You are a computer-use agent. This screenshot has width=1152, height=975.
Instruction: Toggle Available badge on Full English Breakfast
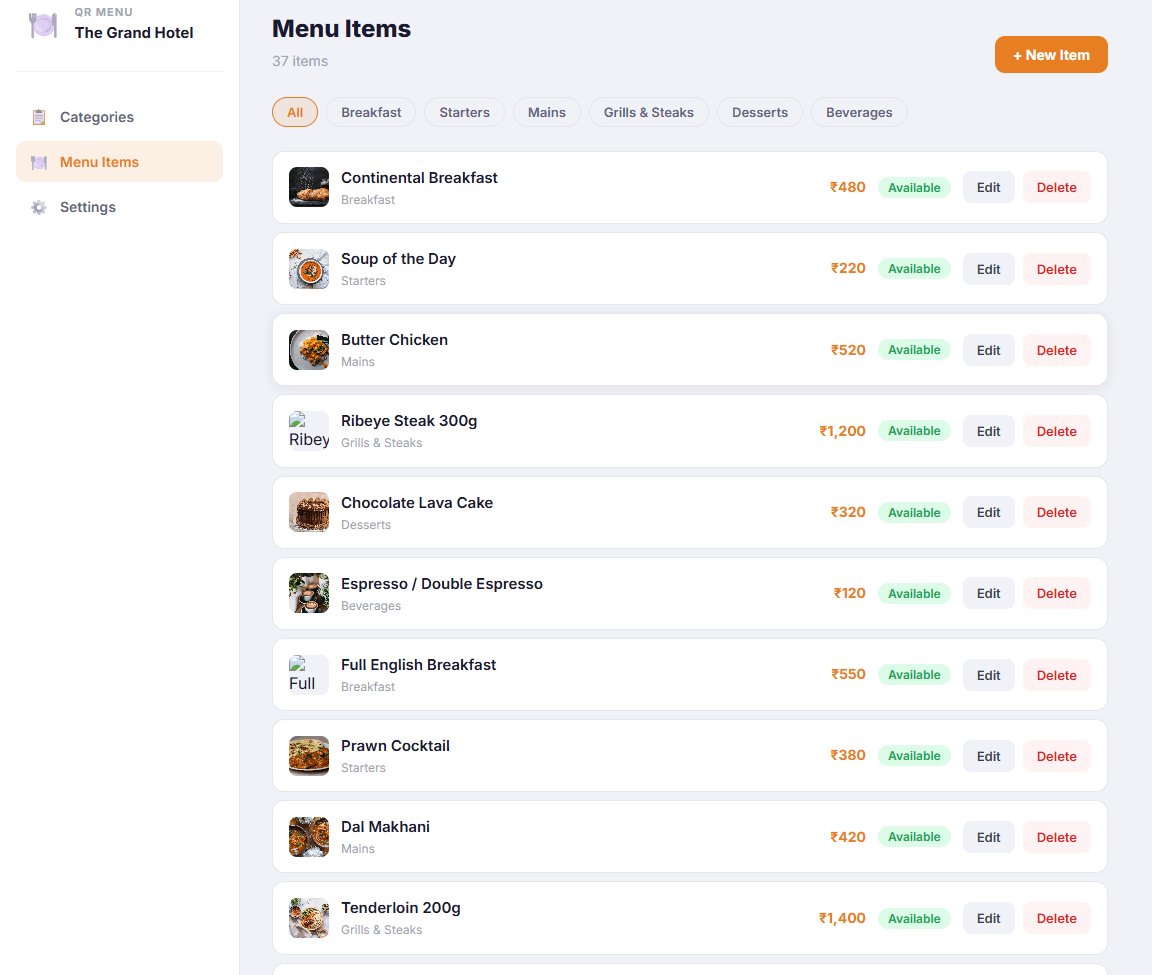pyautogui.click(x=914, y=674)
